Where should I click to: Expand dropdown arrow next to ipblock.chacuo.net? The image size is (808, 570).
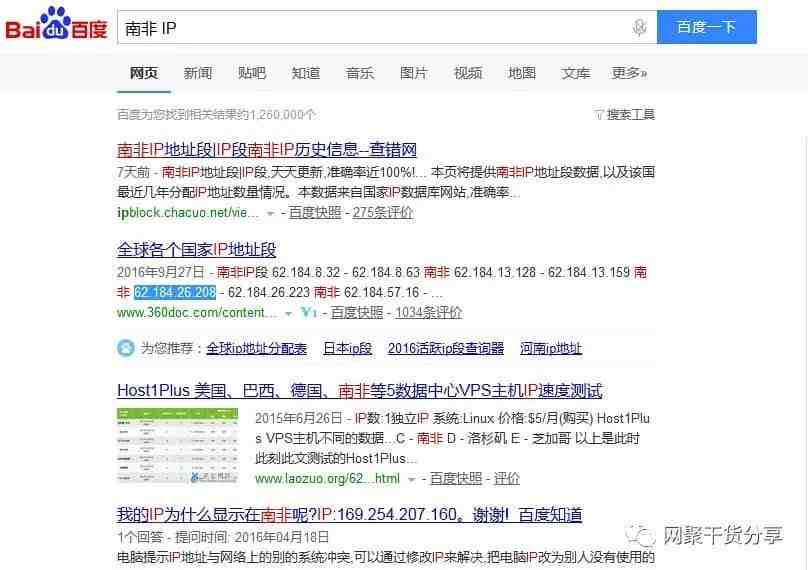pyautogui.click(x=270, y=213)
